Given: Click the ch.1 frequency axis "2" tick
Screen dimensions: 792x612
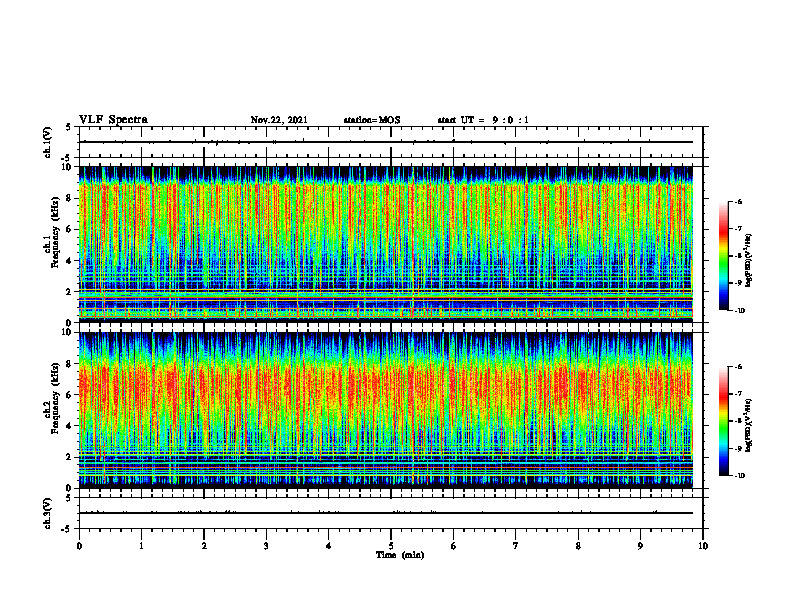Looking at the screenshot, I should coord(70,291).
